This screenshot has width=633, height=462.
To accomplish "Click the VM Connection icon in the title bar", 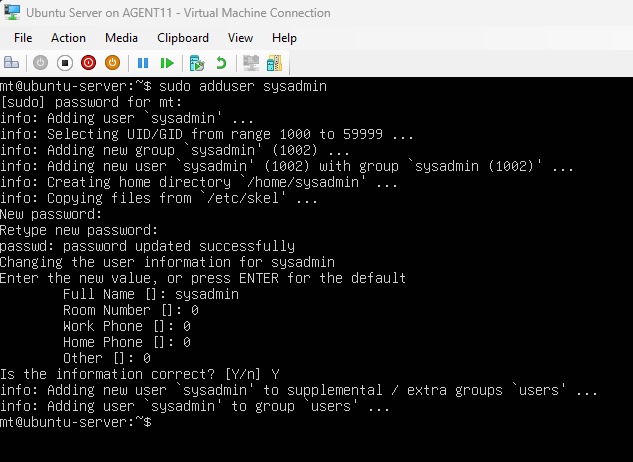I will click(x=12, y=13).
